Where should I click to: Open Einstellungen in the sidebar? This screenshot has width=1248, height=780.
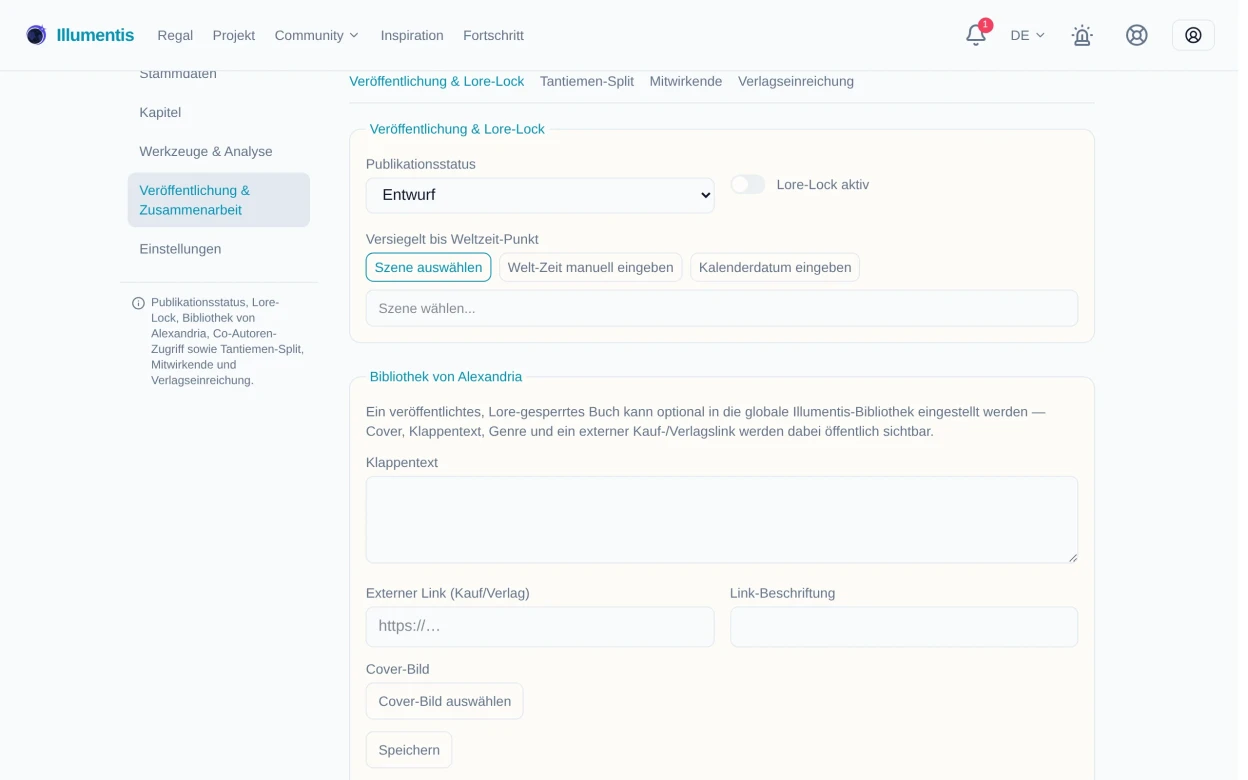[x=219, y=249]
